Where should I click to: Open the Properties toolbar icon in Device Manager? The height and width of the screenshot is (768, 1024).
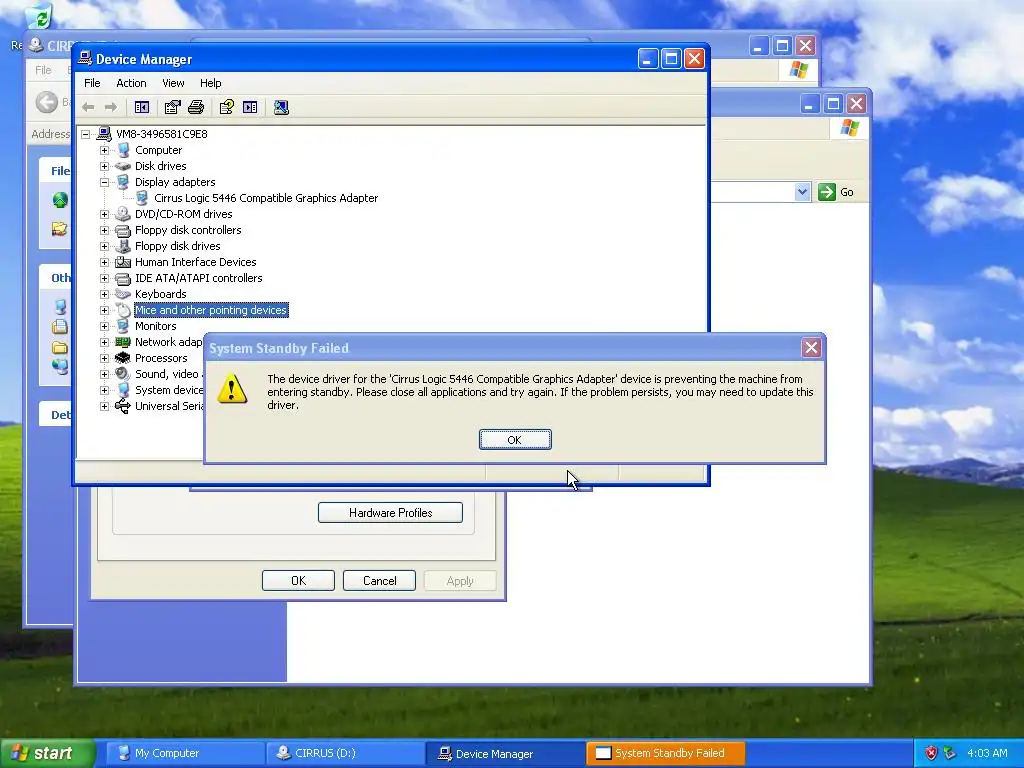pos(172,107)
